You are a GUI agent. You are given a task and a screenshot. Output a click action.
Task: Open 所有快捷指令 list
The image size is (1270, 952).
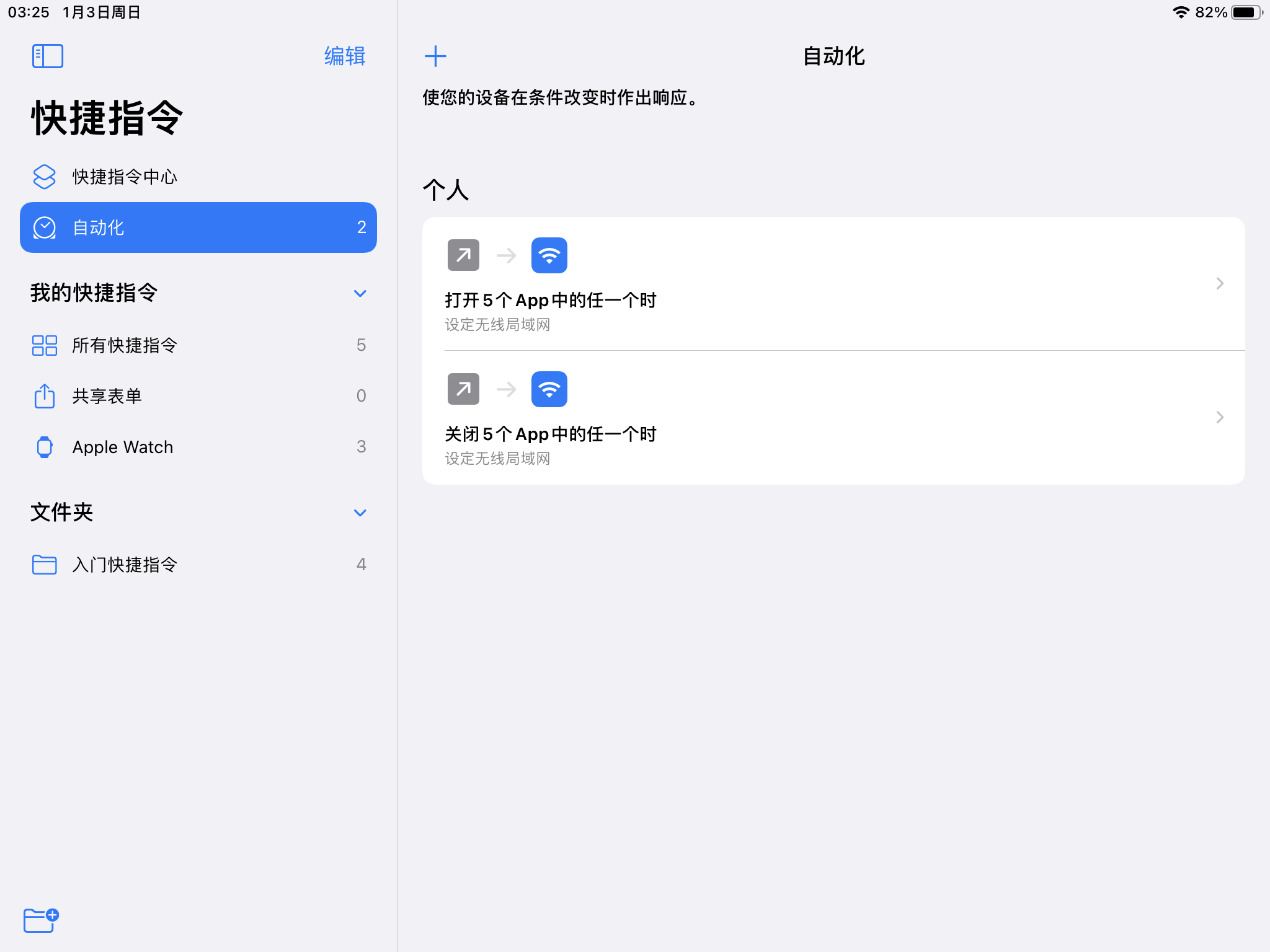pyautogui.click(x=124, y=345)
